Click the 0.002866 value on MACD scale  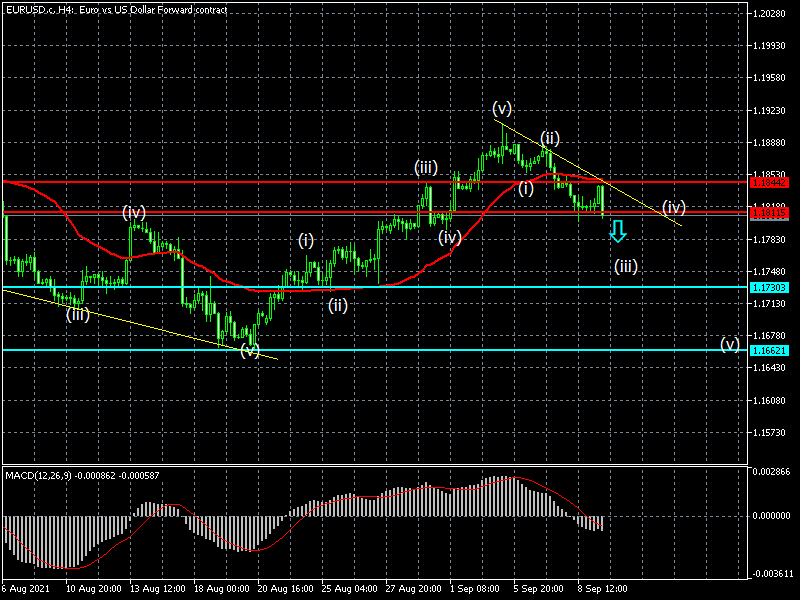[x=772, y=470]
